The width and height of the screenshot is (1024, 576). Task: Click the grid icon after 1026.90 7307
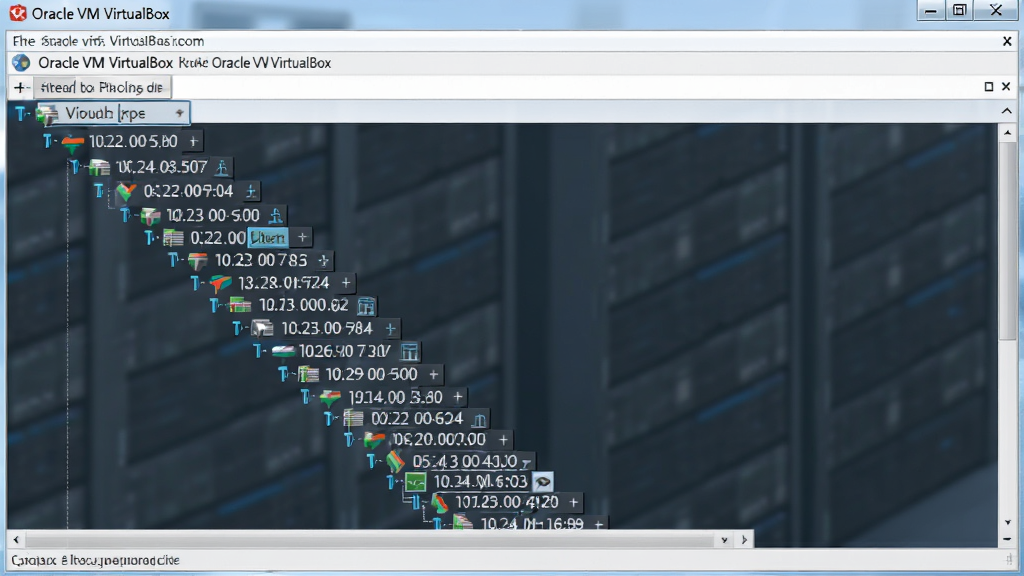(x=409, y=352)
